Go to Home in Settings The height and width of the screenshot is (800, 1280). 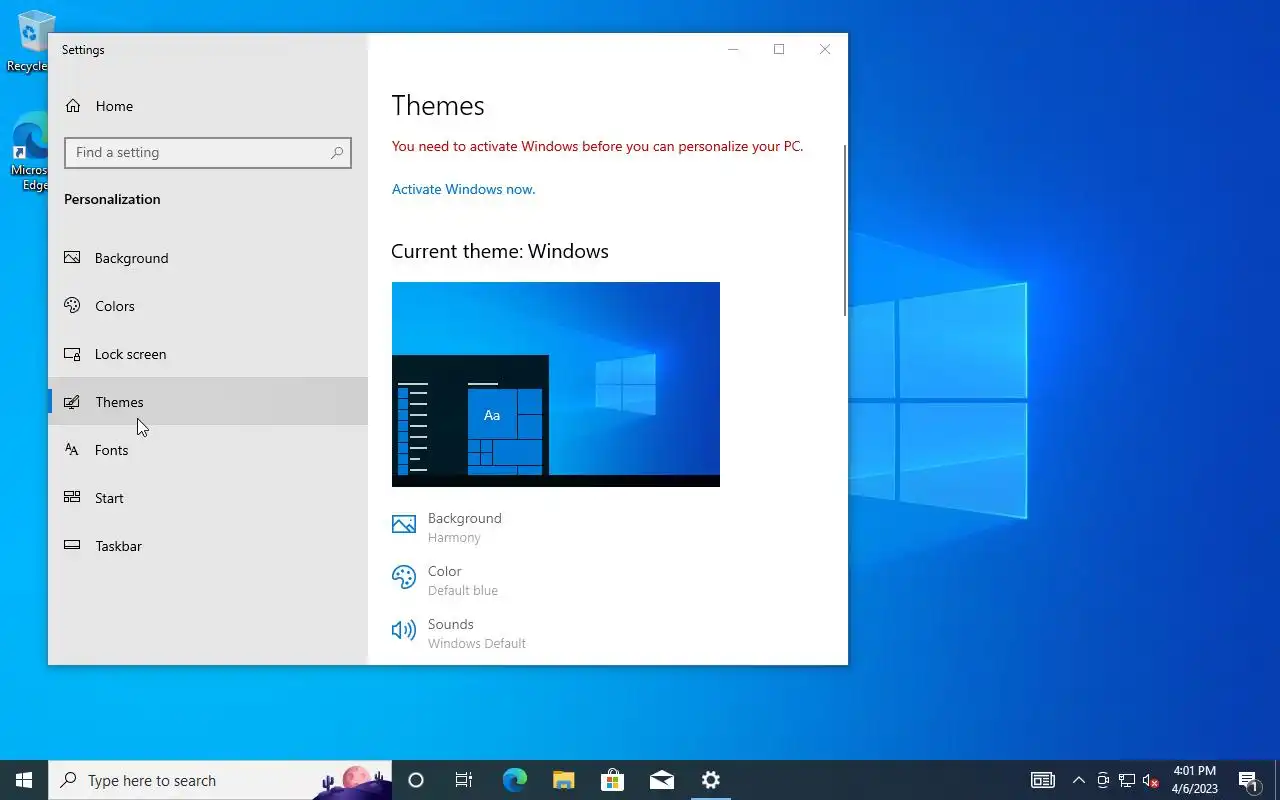point(208,106)
